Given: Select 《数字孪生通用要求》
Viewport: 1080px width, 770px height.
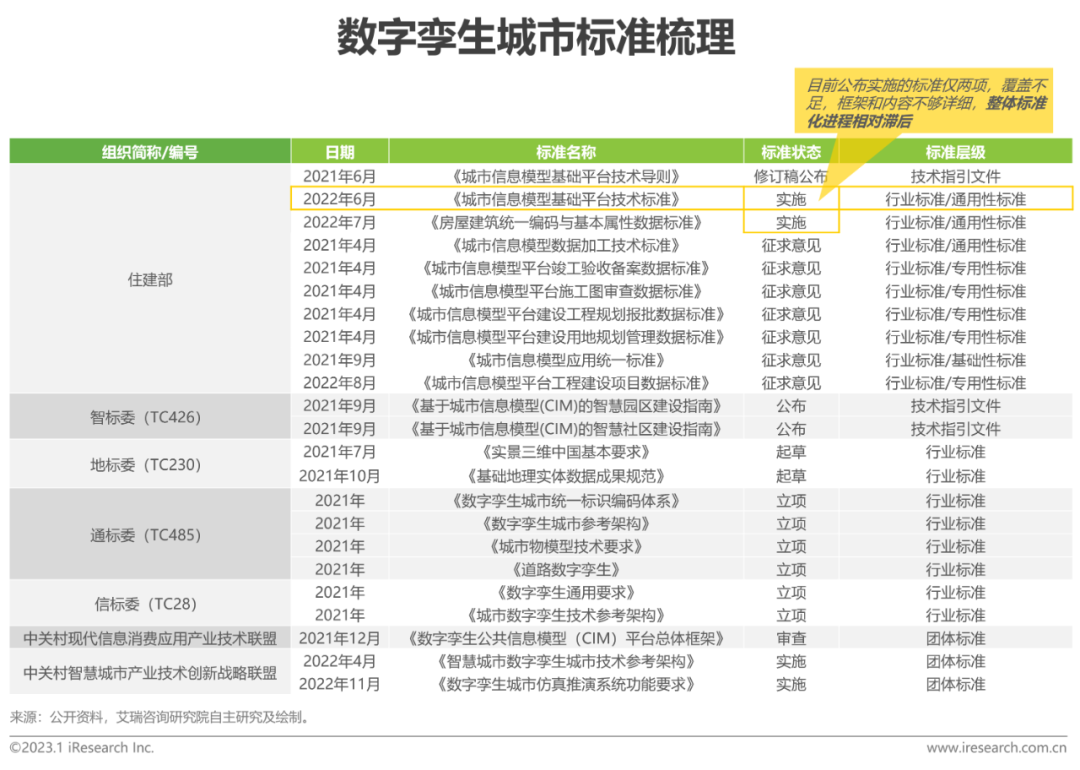Looking at the screenshot, I should click(565, 592).
